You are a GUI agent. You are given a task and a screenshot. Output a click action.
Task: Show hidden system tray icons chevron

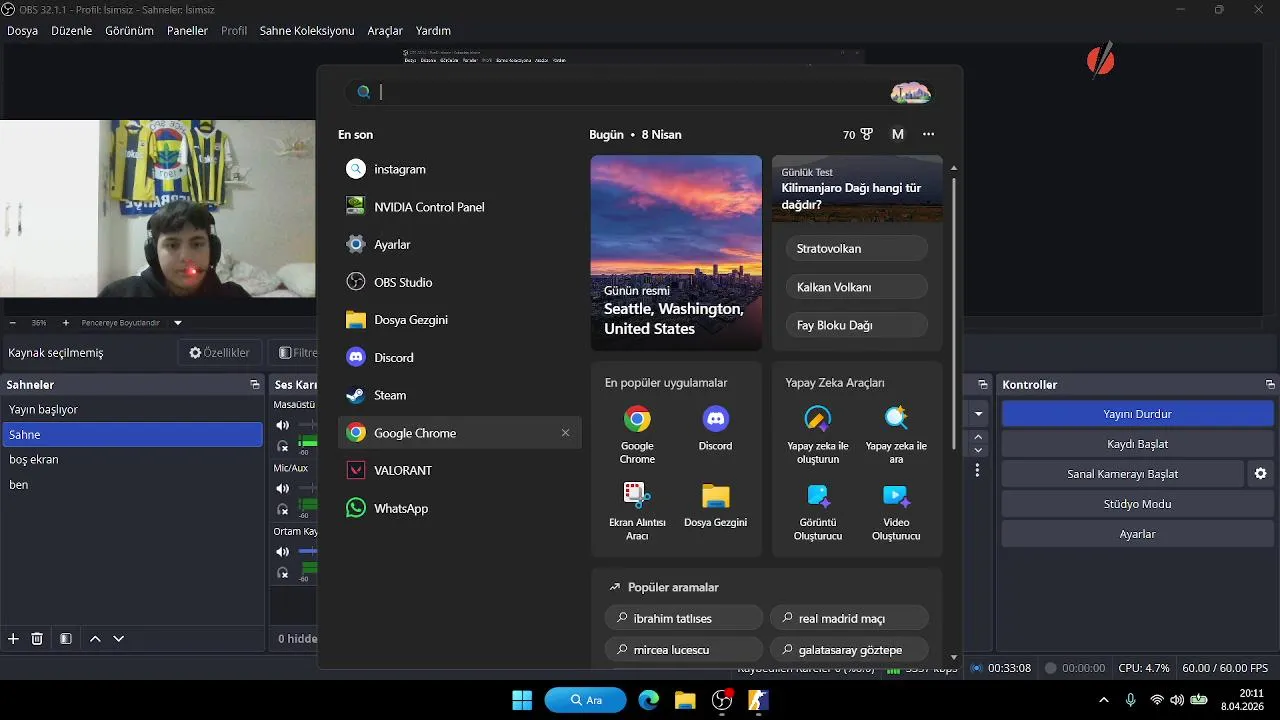1103,700
